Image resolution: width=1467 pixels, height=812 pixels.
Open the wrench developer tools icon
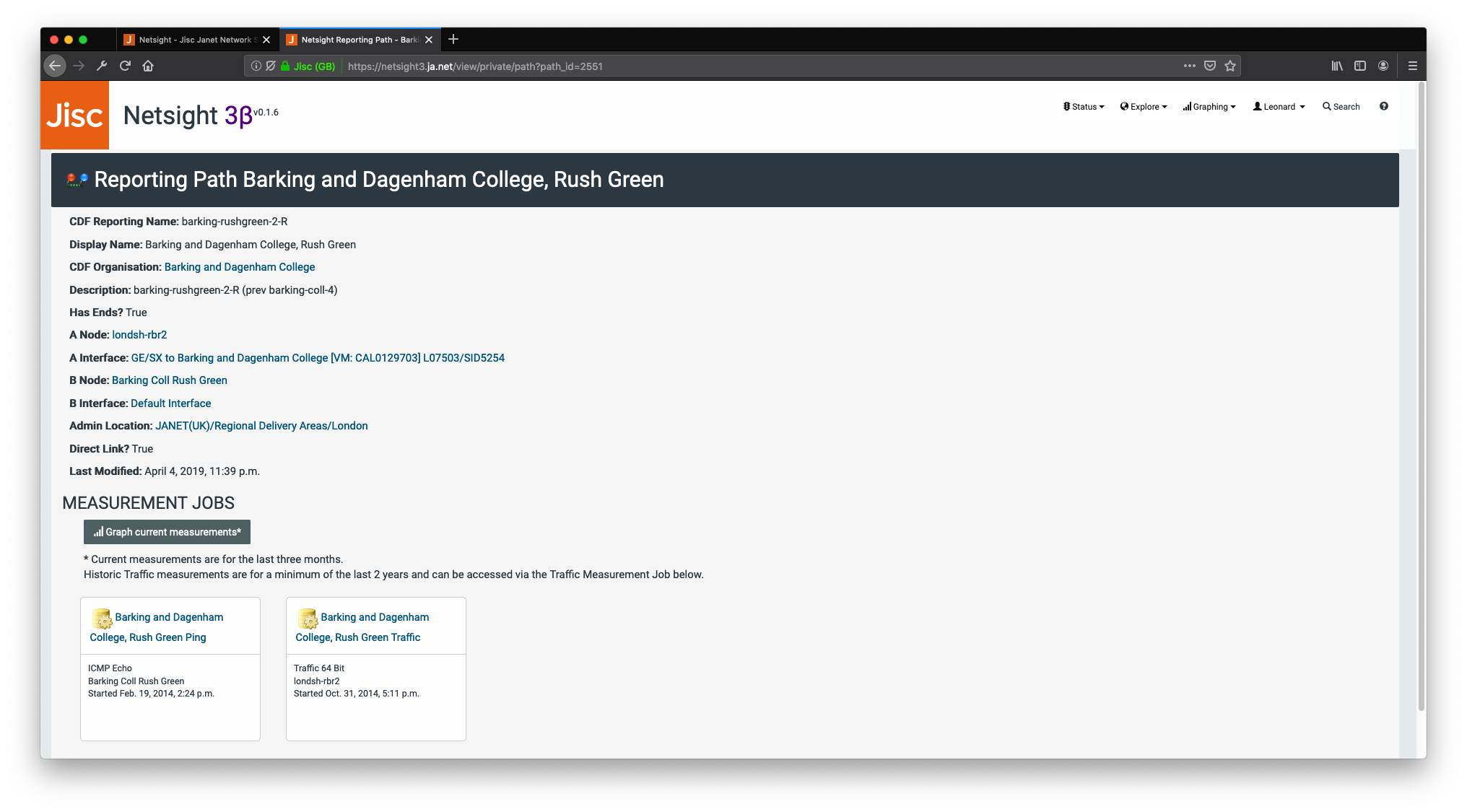pyautogui.click(x=102, y=66)
